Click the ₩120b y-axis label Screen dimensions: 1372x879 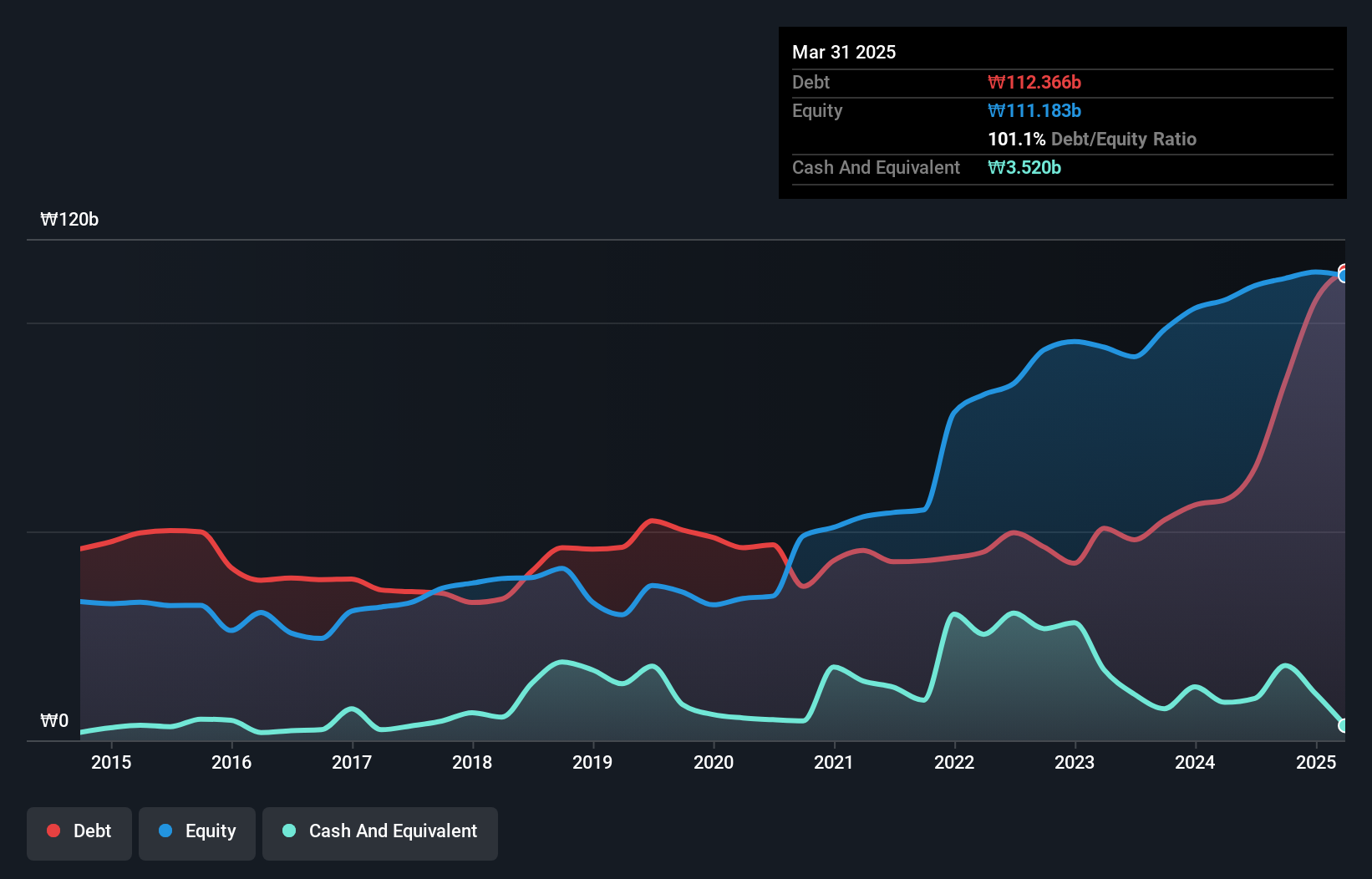[x=69, y=220]
